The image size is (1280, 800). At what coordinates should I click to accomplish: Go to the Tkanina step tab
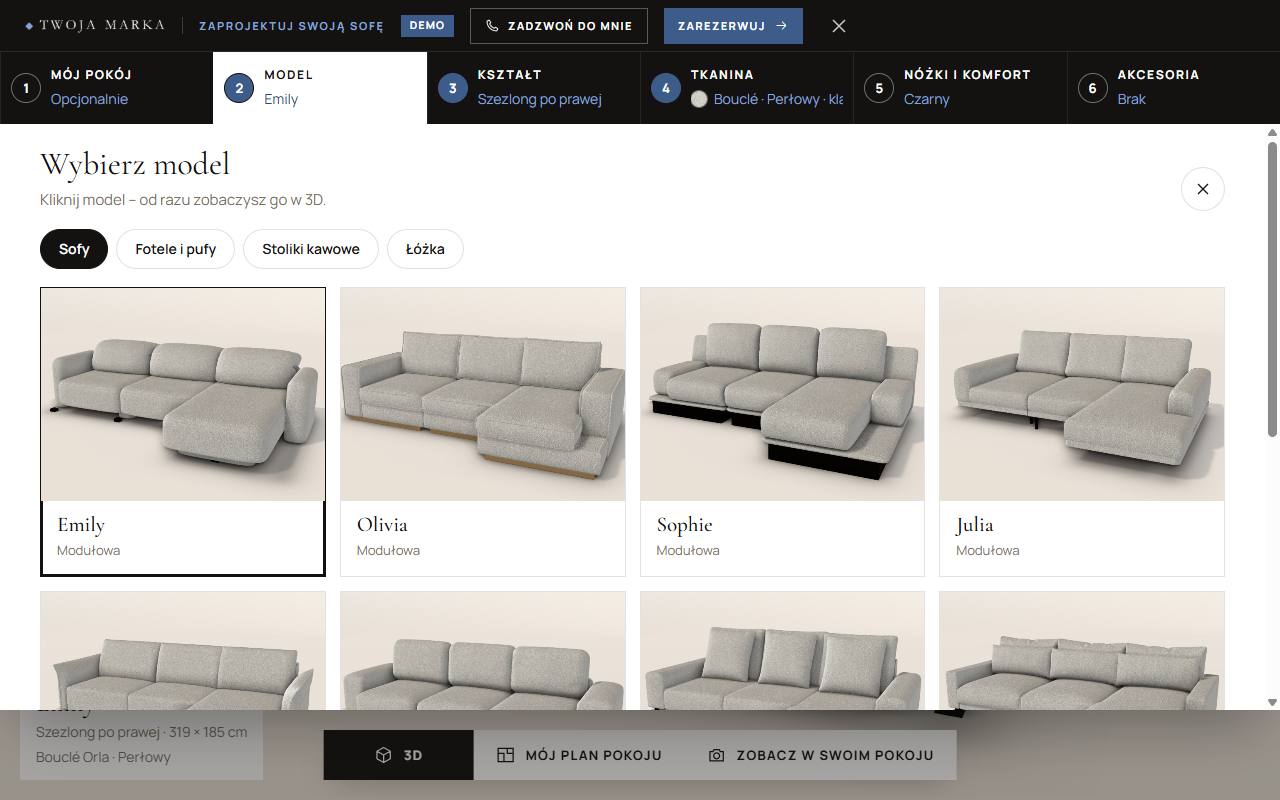[x=746, y=88]
